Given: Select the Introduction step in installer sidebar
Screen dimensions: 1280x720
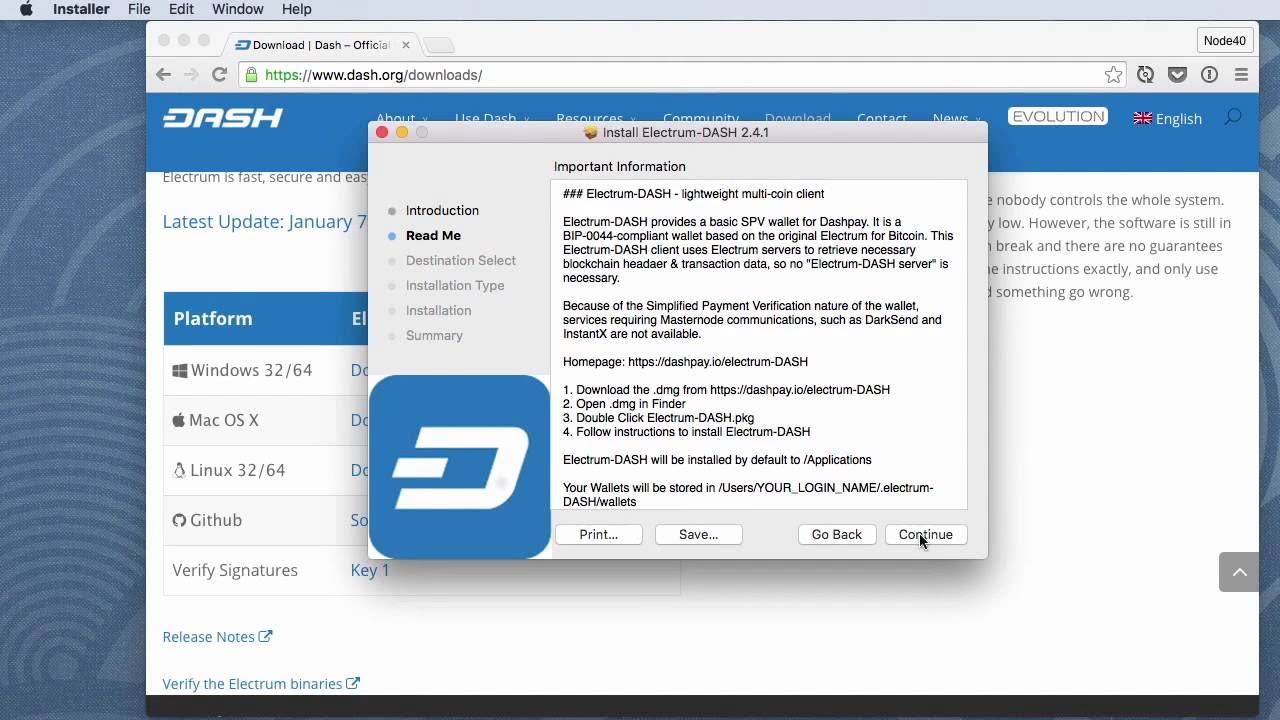Looking at the screenshot, I should (442, 210).
